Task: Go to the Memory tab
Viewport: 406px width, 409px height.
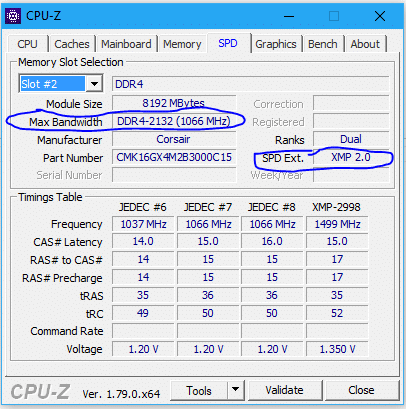Action: 182,44
